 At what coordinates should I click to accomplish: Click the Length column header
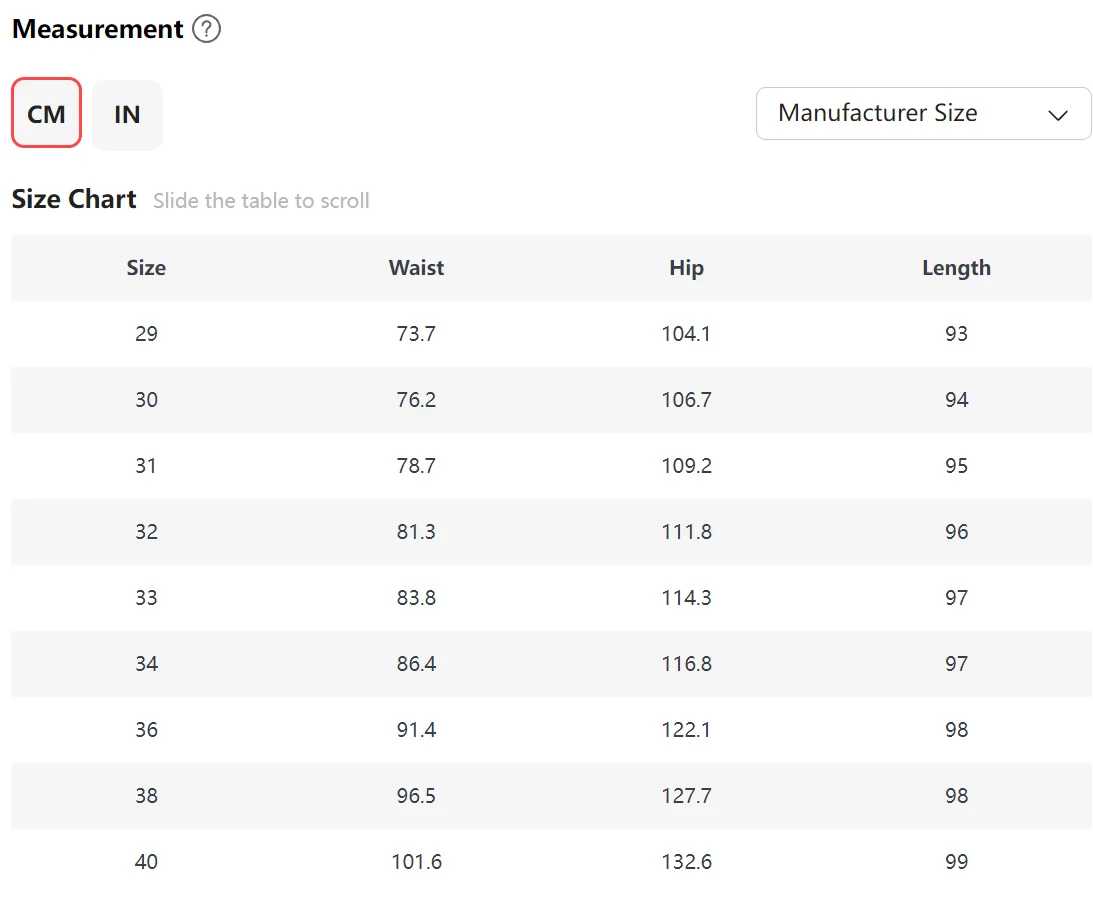coord(956,268)
